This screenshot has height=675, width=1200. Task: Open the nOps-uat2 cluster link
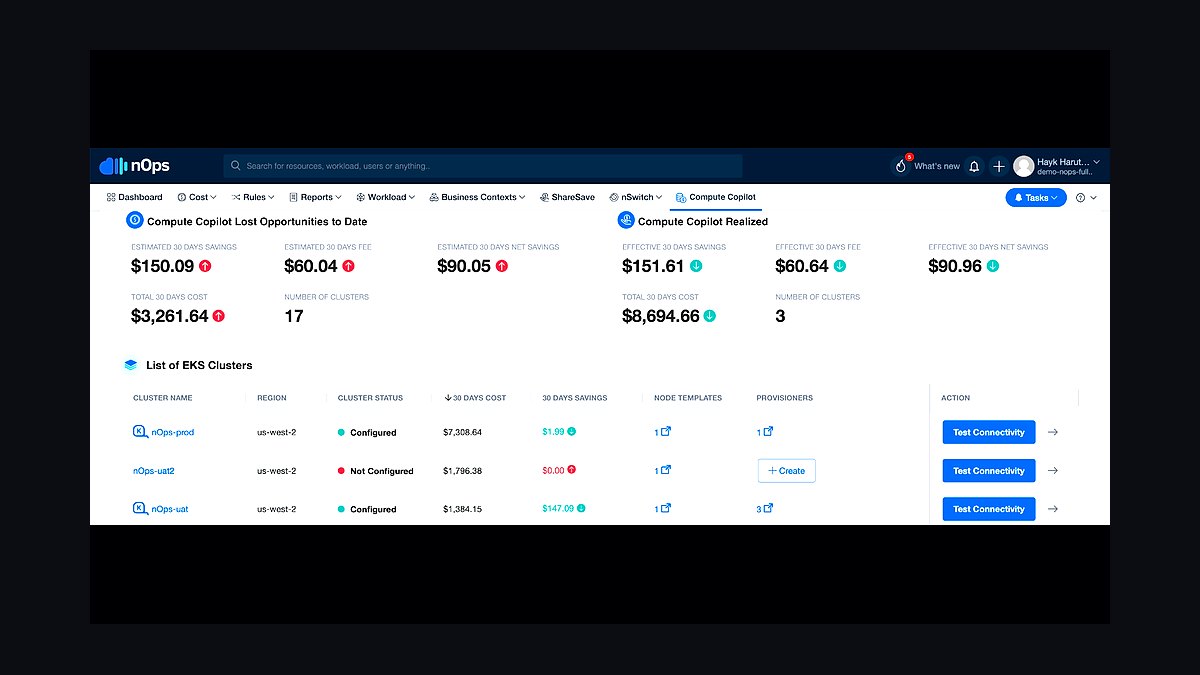pyautogui.click(x=154, y=470)
